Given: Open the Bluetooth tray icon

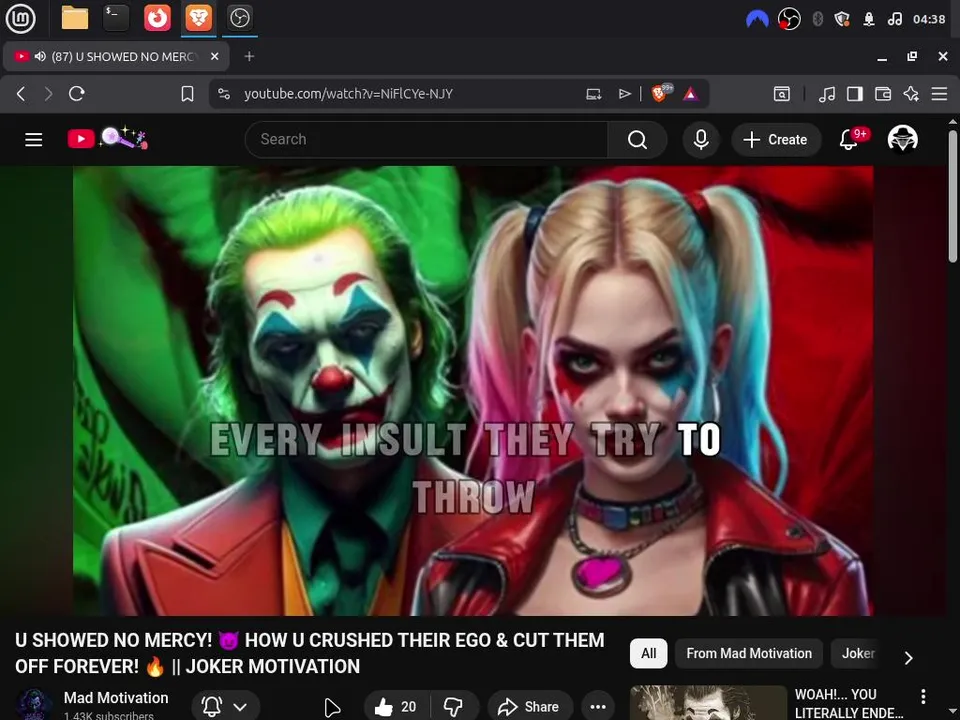Looking at the screenshot, I should 817,19.
